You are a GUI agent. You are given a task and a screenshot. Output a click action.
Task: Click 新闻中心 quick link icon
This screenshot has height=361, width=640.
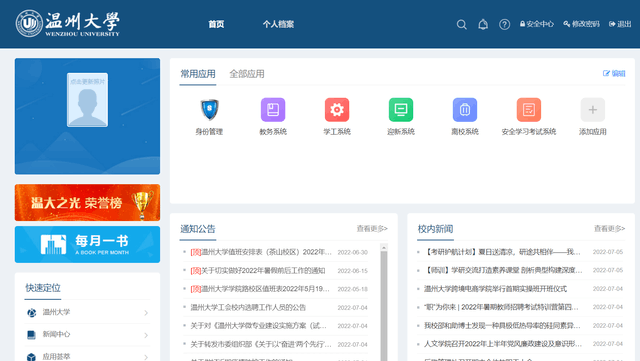click(x=31, y=335)
